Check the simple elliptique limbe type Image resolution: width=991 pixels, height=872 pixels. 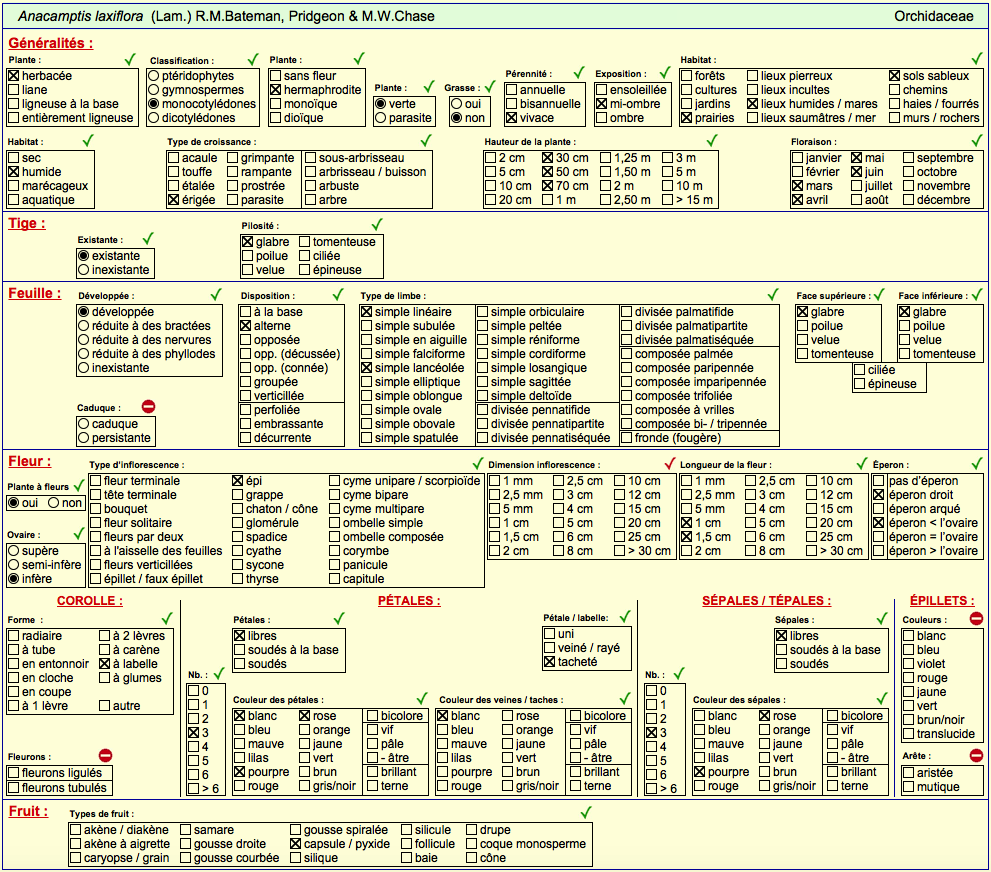367,382
